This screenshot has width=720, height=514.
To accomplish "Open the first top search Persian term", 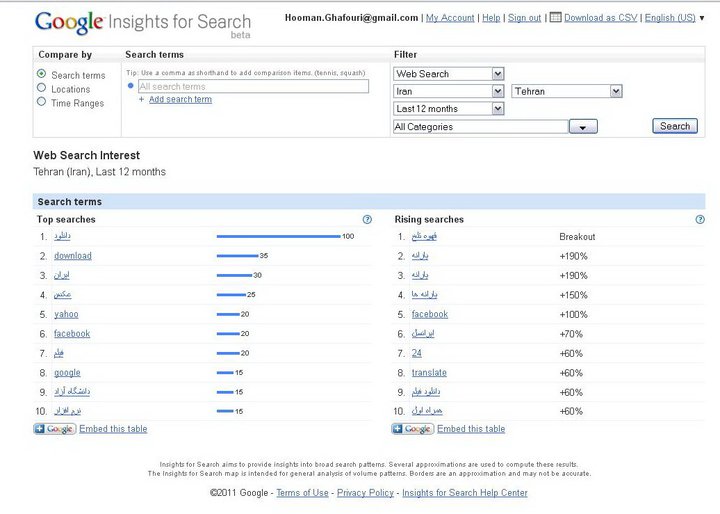I will pos(62,236).
